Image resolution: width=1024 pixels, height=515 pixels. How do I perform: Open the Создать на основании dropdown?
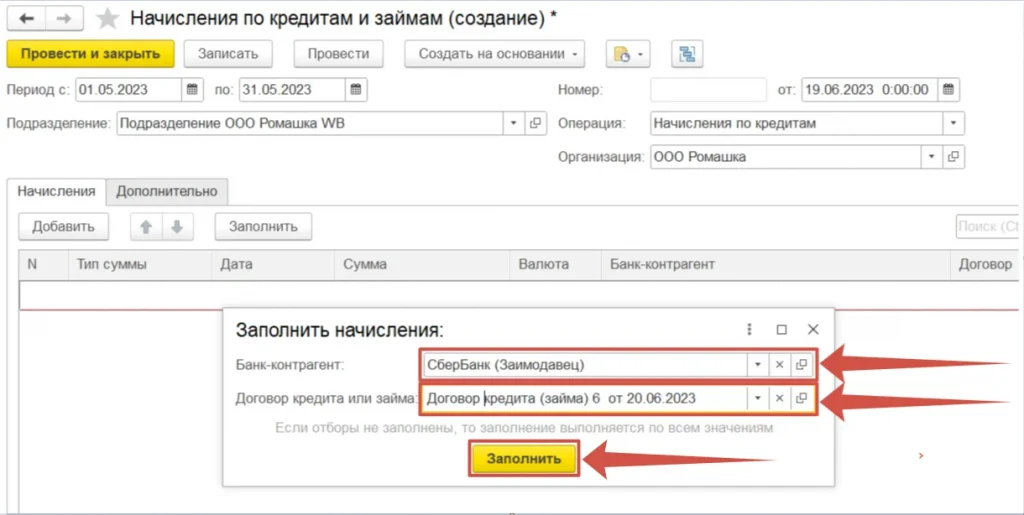tap(494, 54)
